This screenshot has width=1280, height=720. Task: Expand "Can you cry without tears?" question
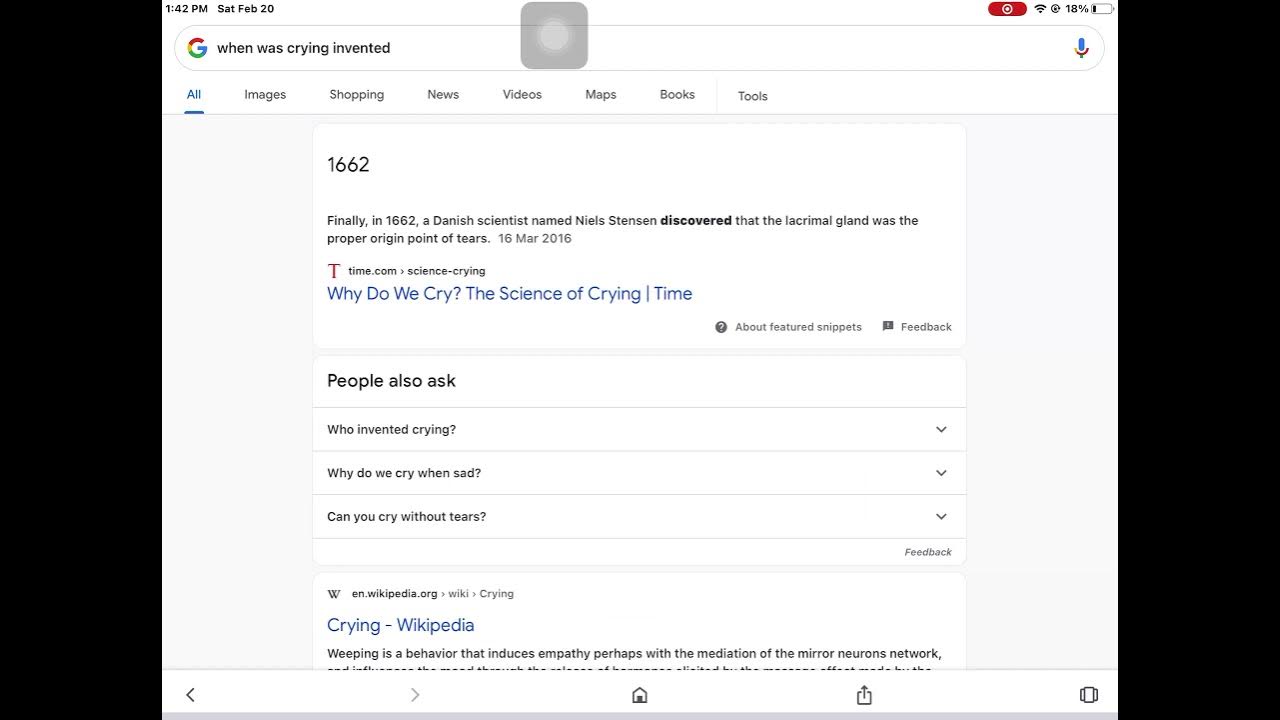pyautogui.click(x=940, y=517)
